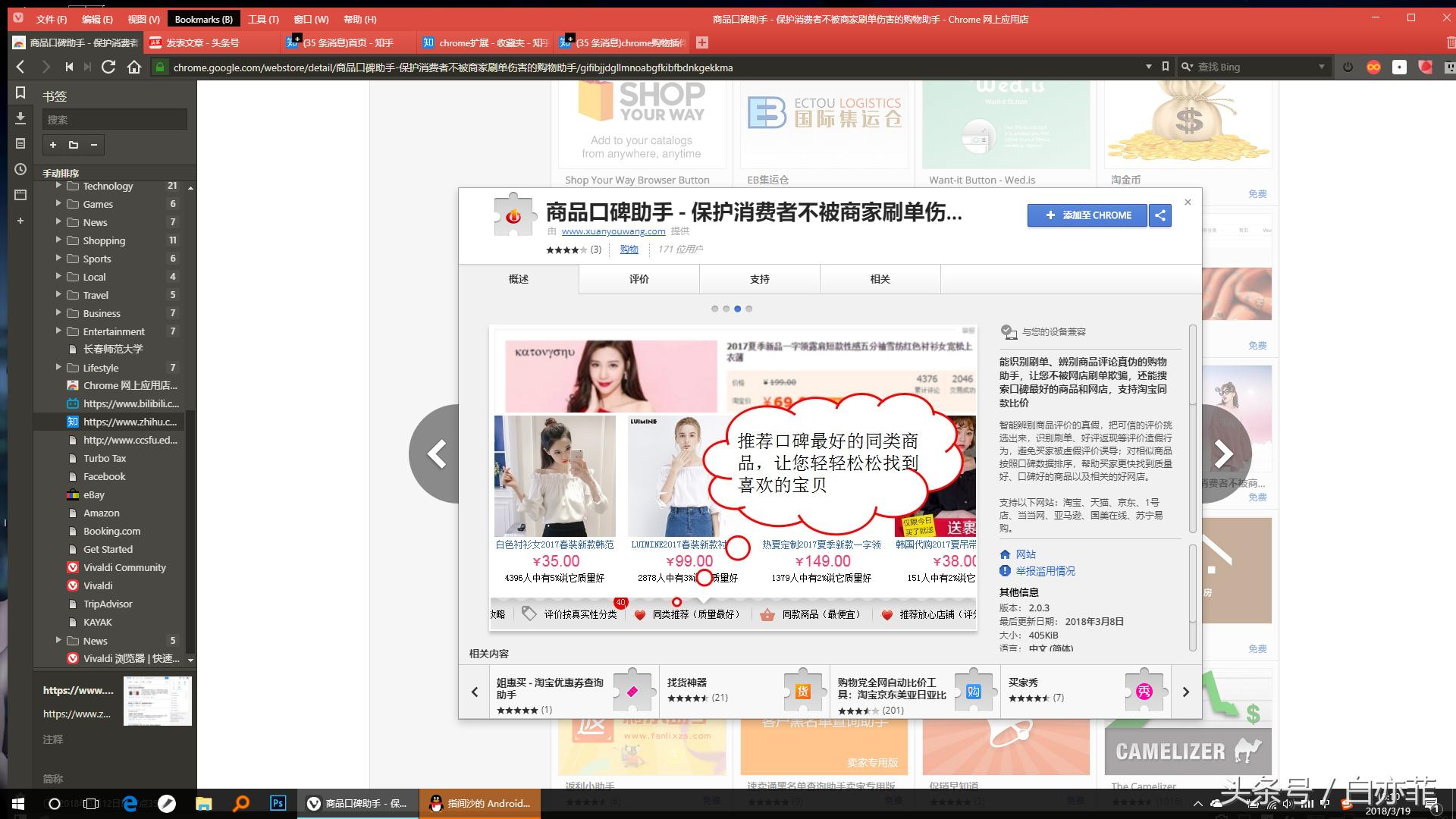This screenshot has height=819, width=1456.
Task: Click the Vivaldi menu icon top-left
Action: 18,18
